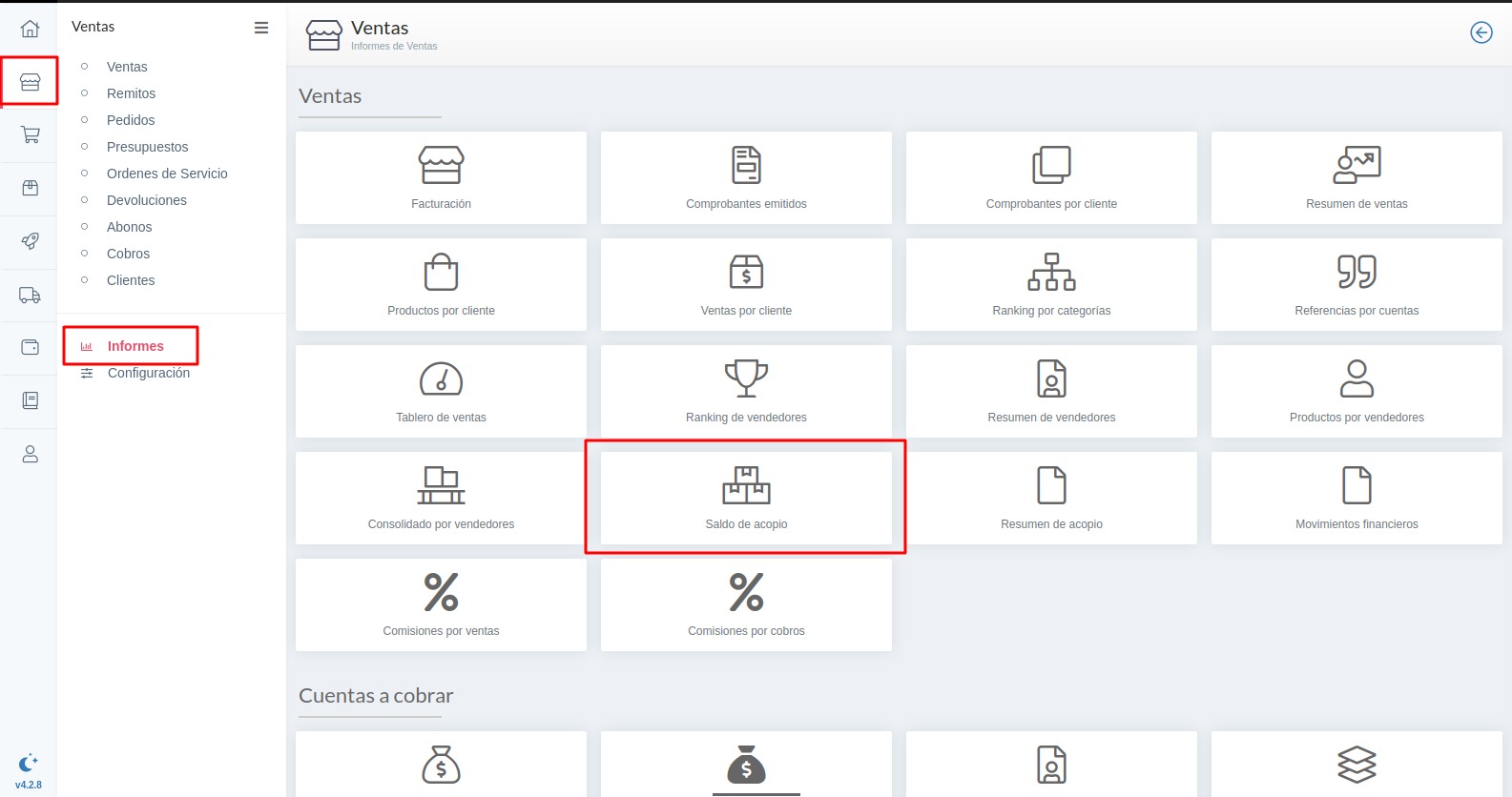The width and height of the screenshot is (1512, 797).
Task: Click the delivery truck sidebar icon
Action: (30, 296)
